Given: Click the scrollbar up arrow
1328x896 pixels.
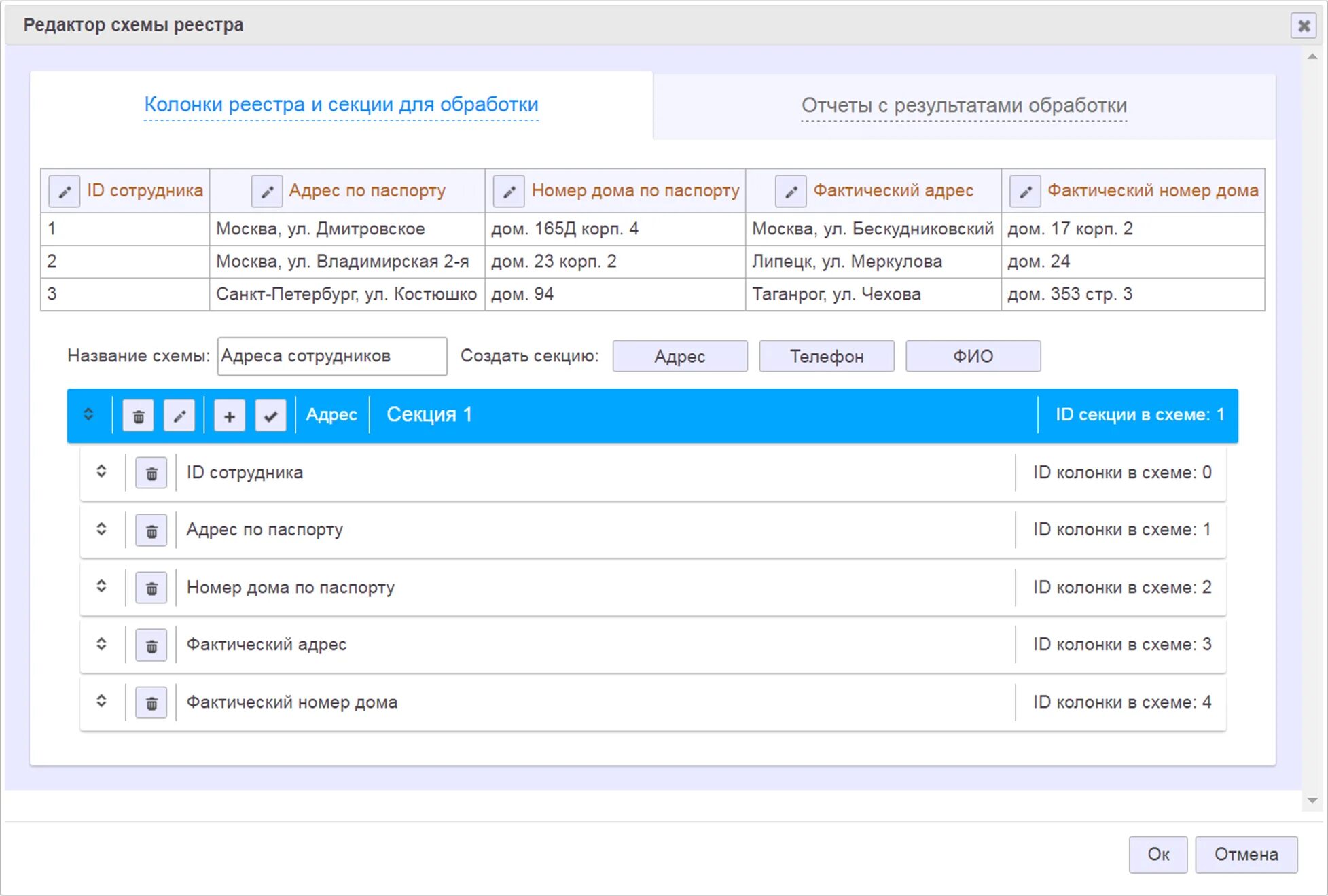Looking at the screenshot, I should click(x=1312, y=57).
